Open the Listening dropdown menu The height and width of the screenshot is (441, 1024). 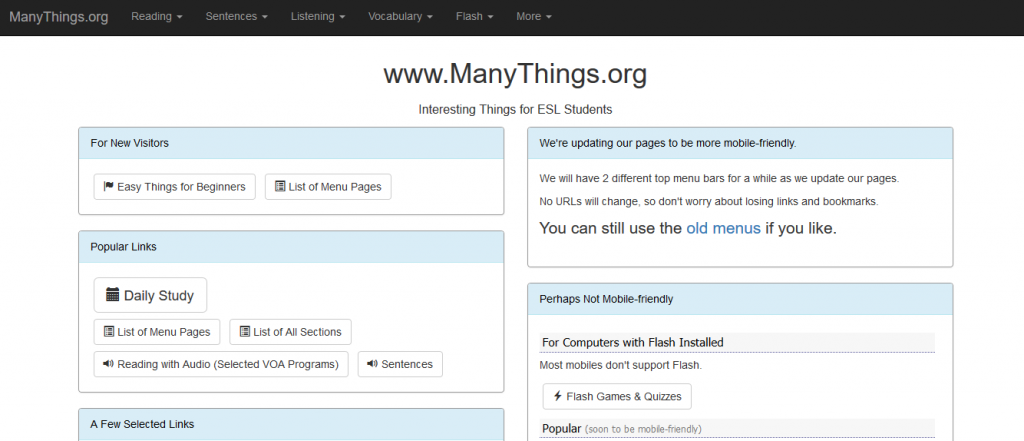[318, 17]
